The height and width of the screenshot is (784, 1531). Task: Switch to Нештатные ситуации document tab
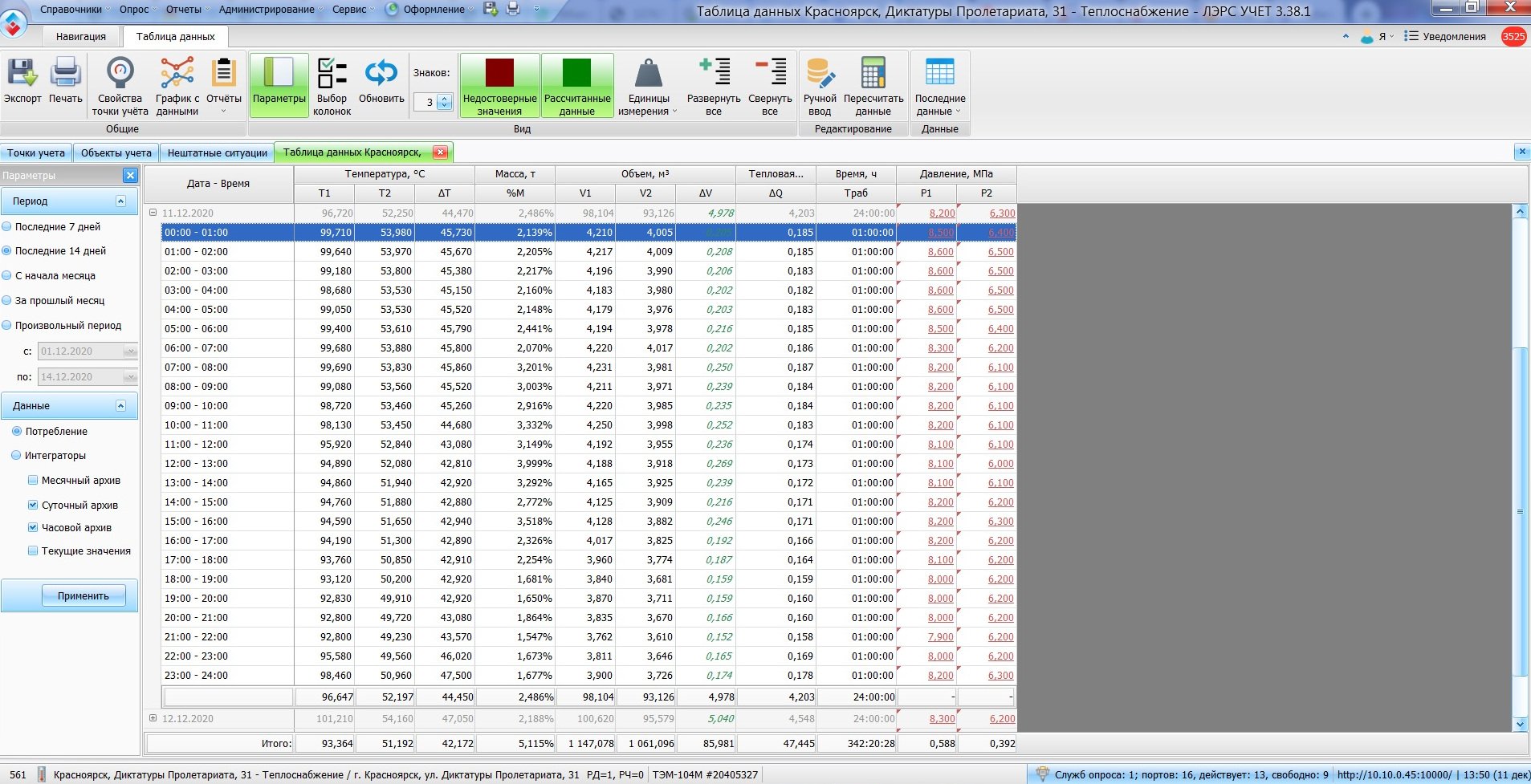point(217,153)
